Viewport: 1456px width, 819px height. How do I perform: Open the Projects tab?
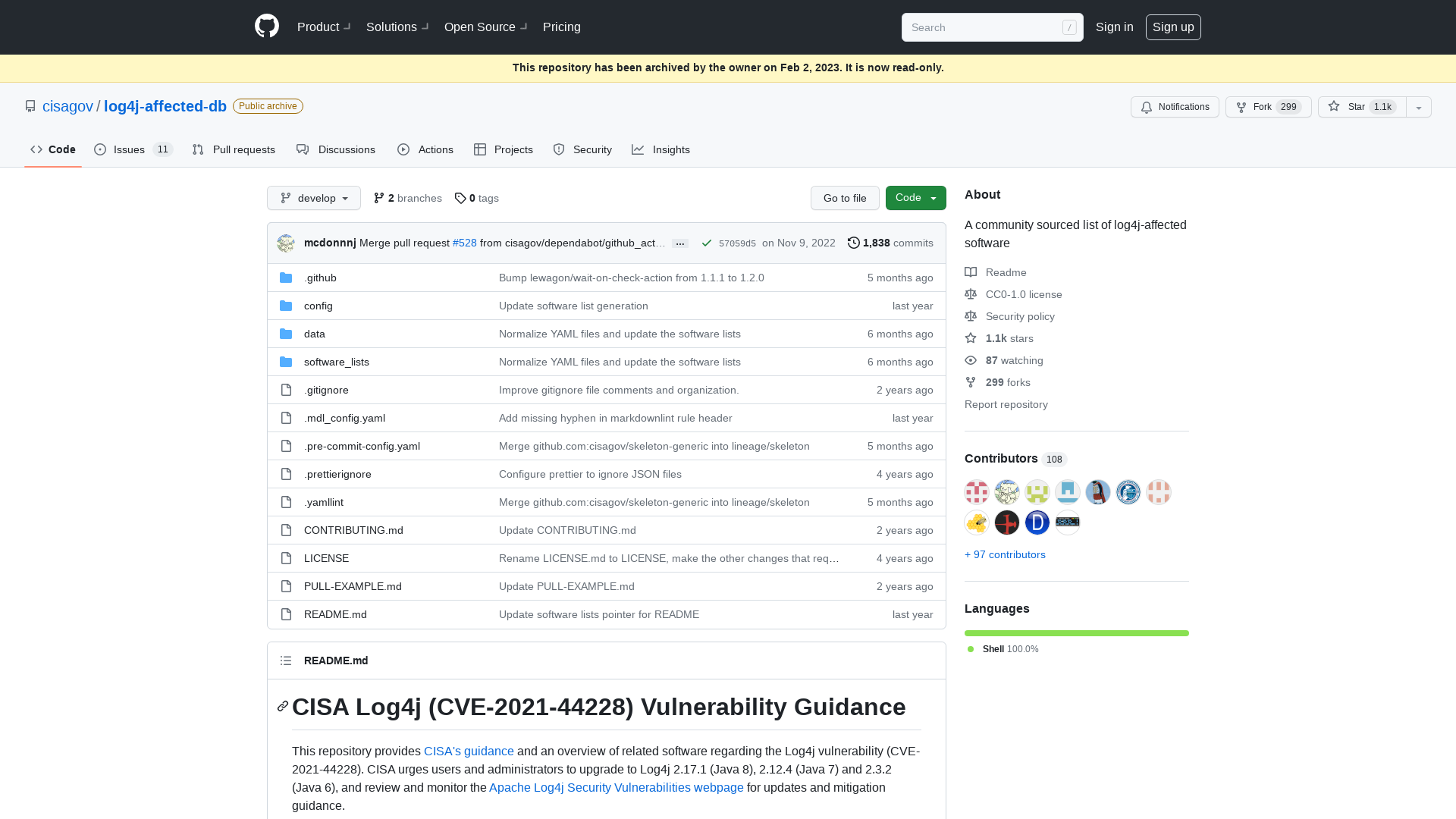point(504,149)
